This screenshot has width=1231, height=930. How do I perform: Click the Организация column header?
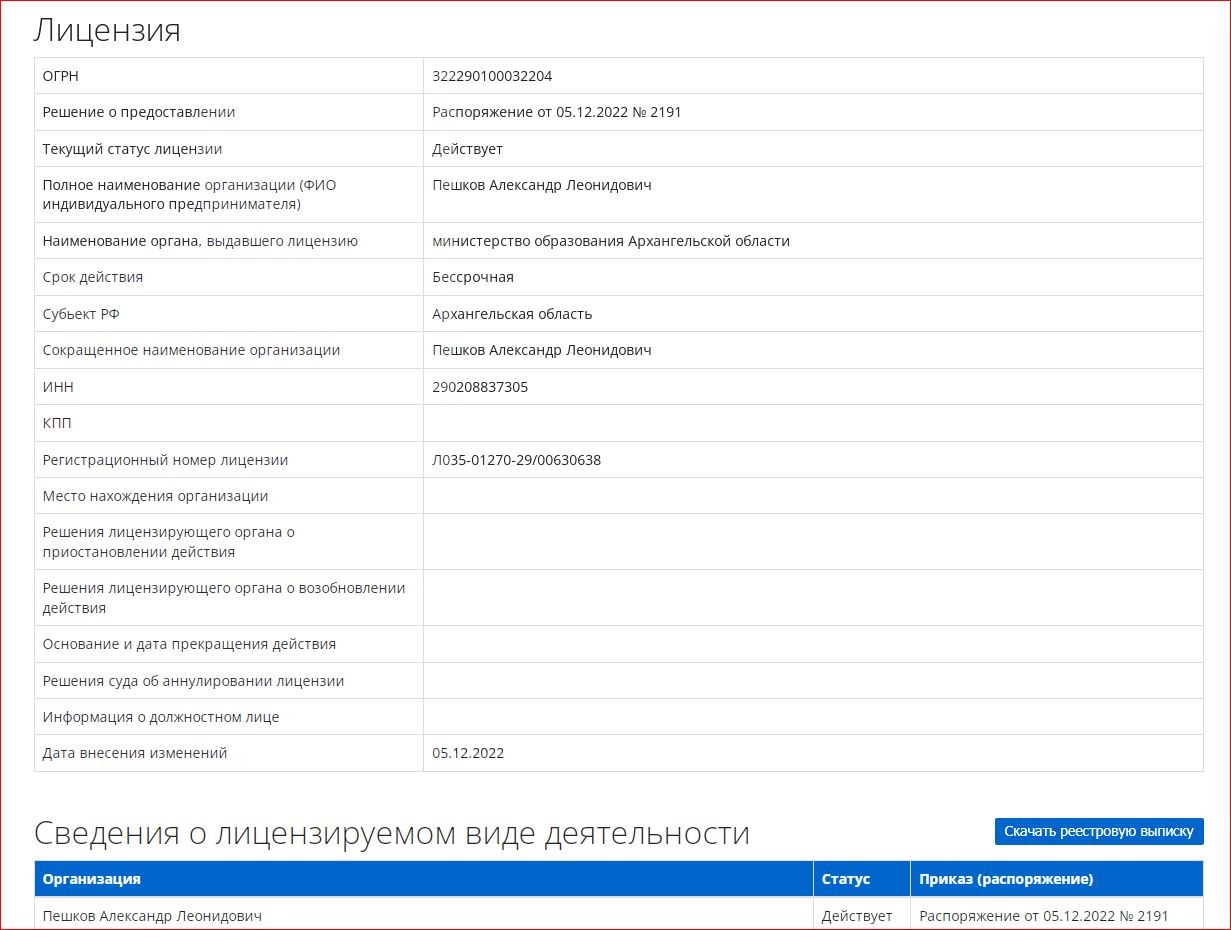pos(91,879)
